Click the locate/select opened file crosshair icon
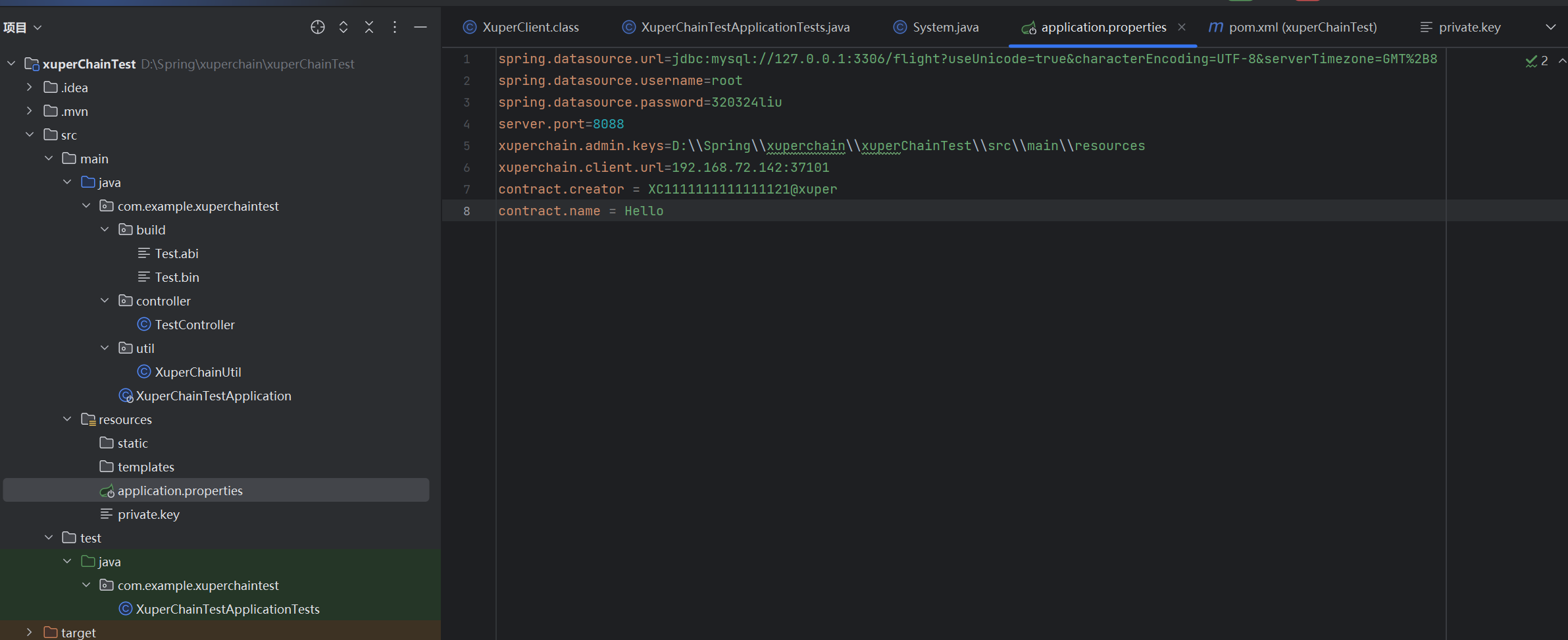1568x640 pixels. pos(317,27)
